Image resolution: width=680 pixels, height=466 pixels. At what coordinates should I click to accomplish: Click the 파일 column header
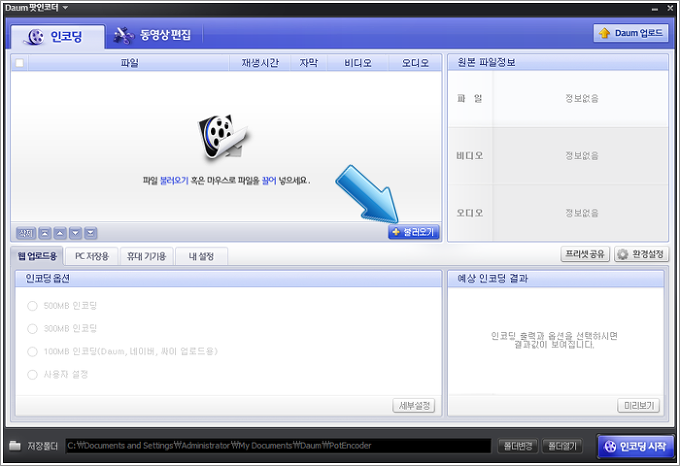coord(129,63)
